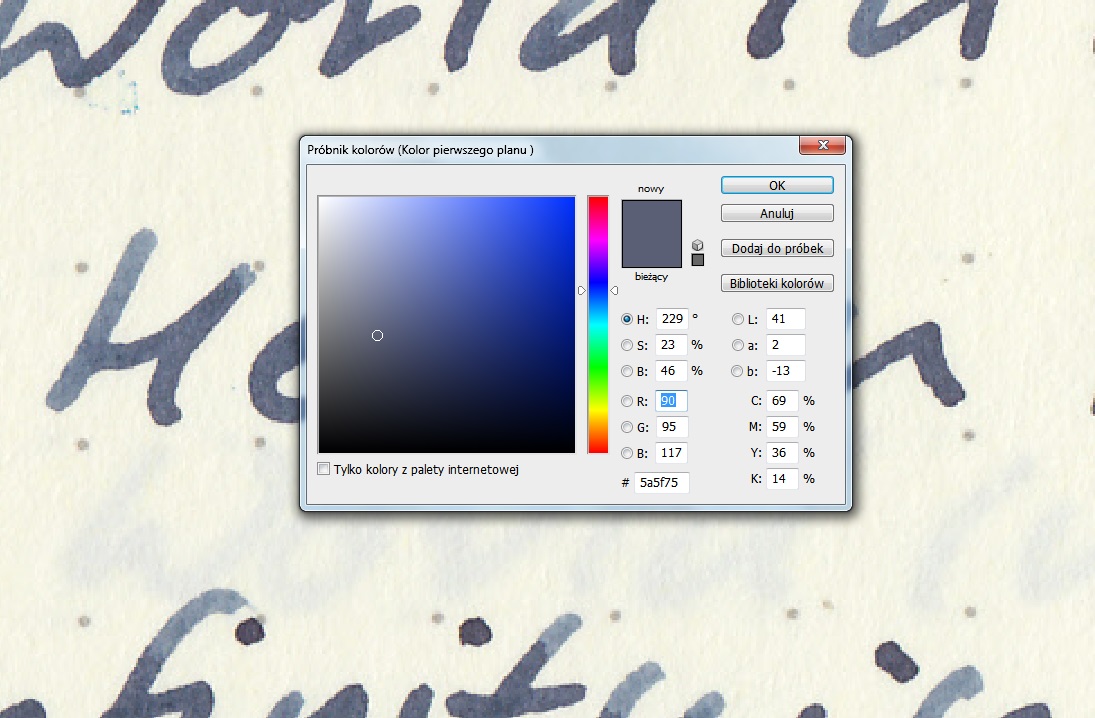This screenshot has height=718, width=1095.
Task: Click the web-safe color cube warning icon
Action: point(697,244)
